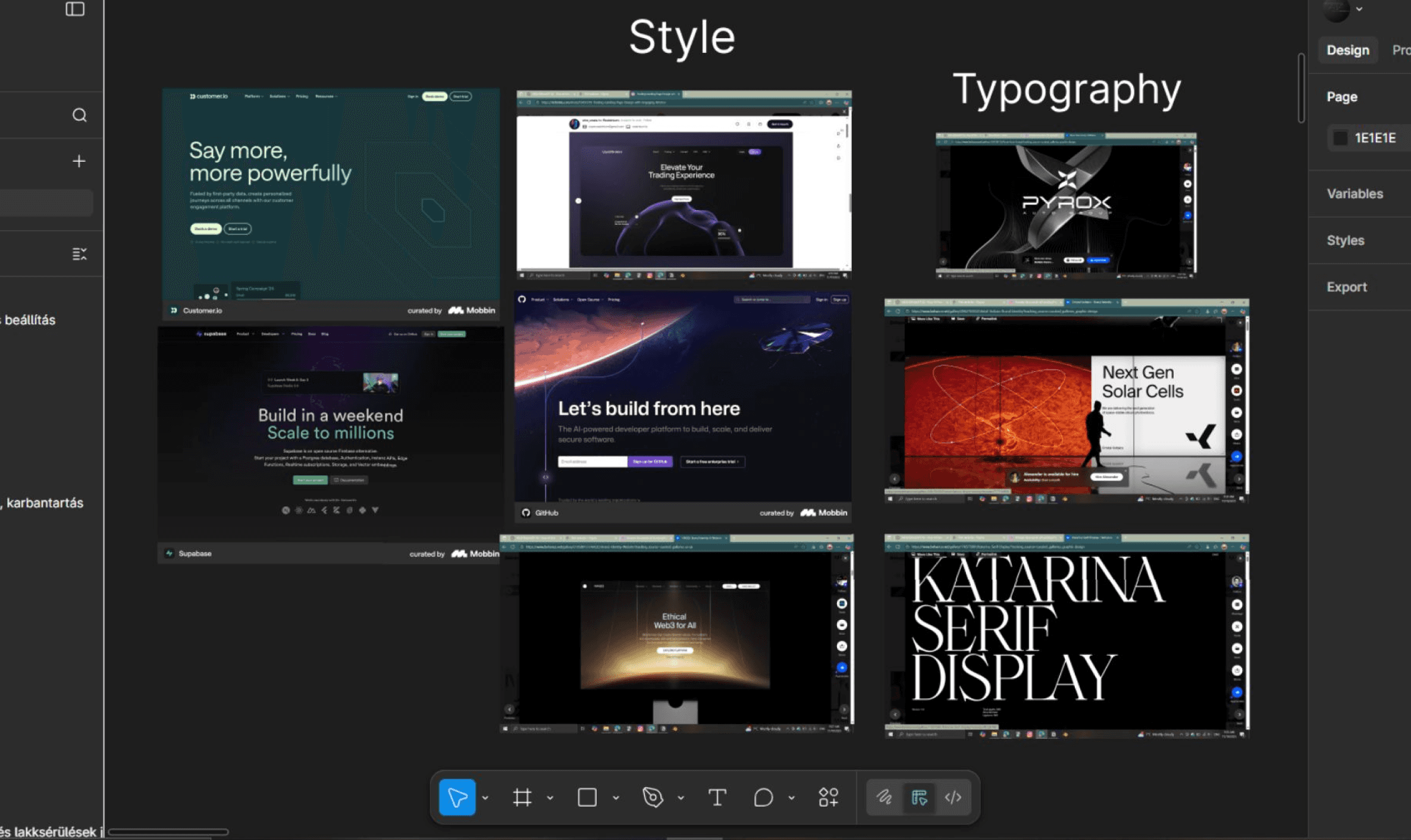Switch to the Prototype tab

[1400, 50]
